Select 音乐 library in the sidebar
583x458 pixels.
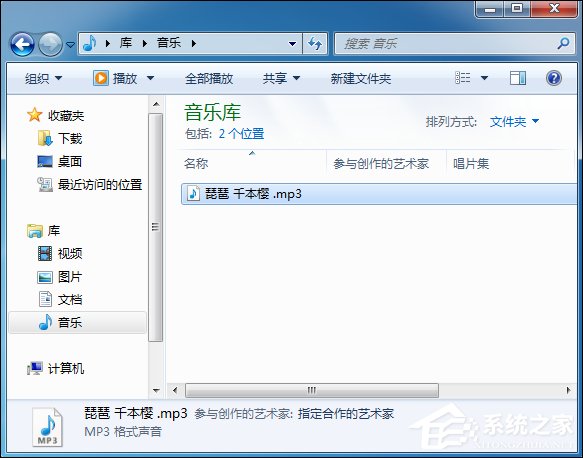point(77,322)
